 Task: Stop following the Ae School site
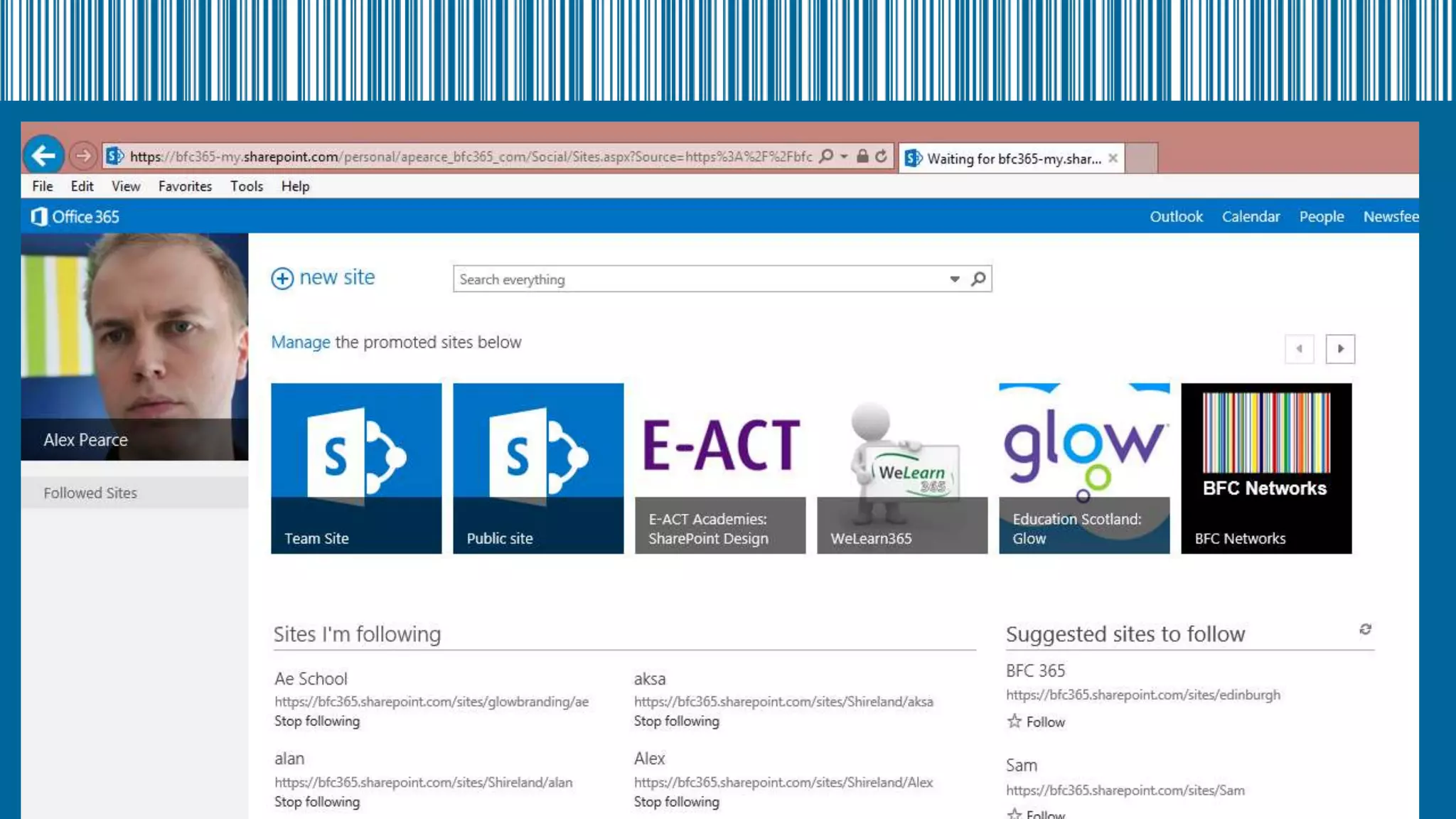(317, 721)
